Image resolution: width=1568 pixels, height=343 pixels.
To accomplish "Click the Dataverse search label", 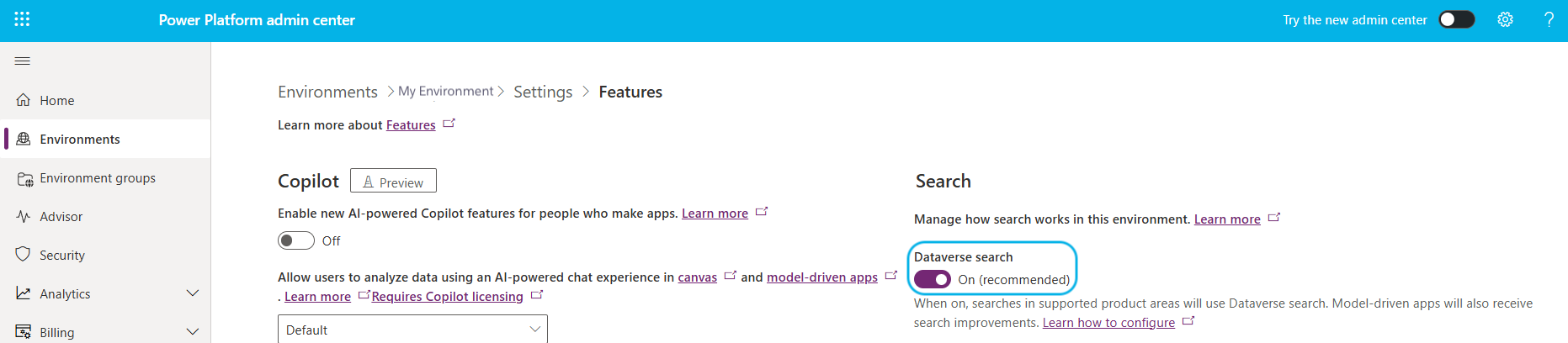I will [x=964, y=257].
